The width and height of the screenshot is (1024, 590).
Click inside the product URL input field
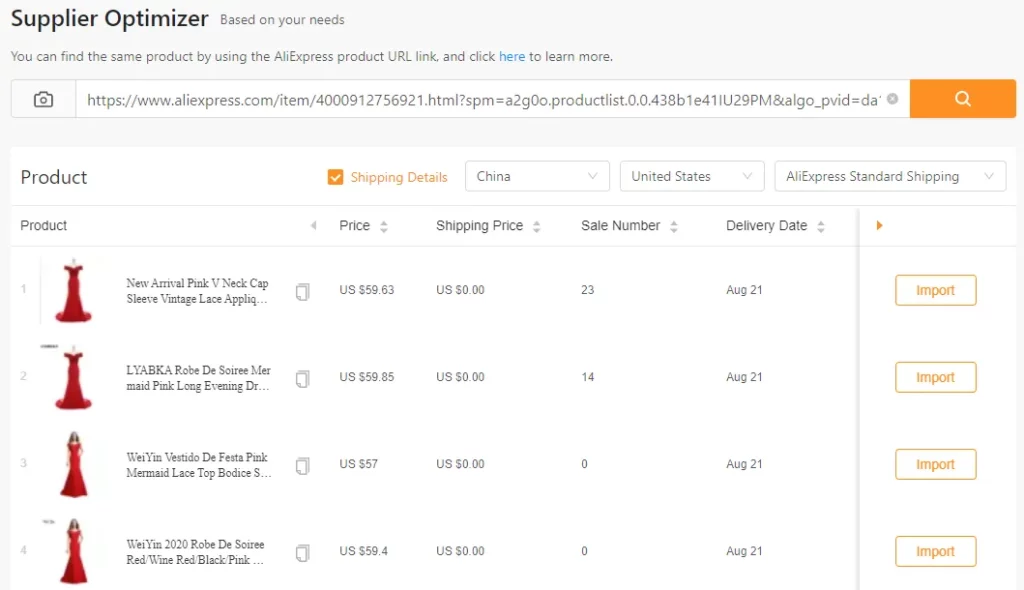coord(450,98)
